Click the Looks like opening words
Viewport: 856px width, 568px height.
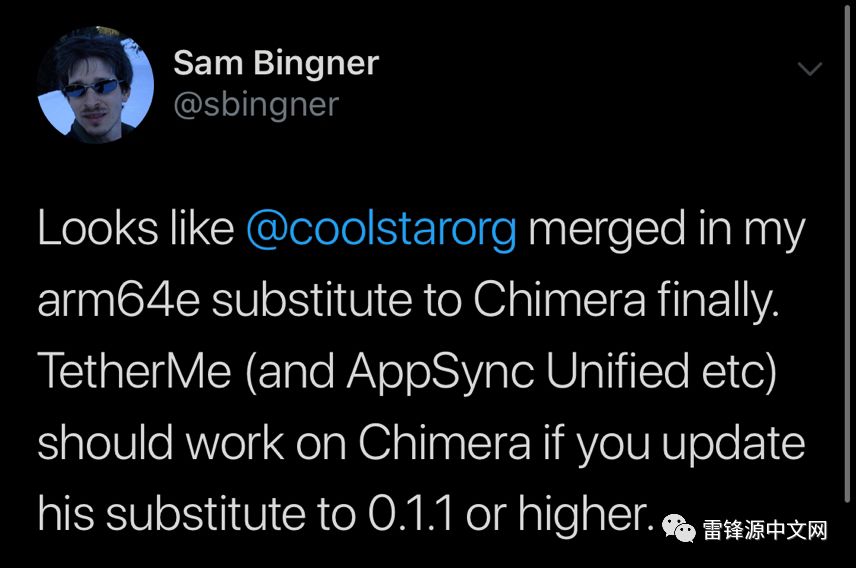[136, 228]
